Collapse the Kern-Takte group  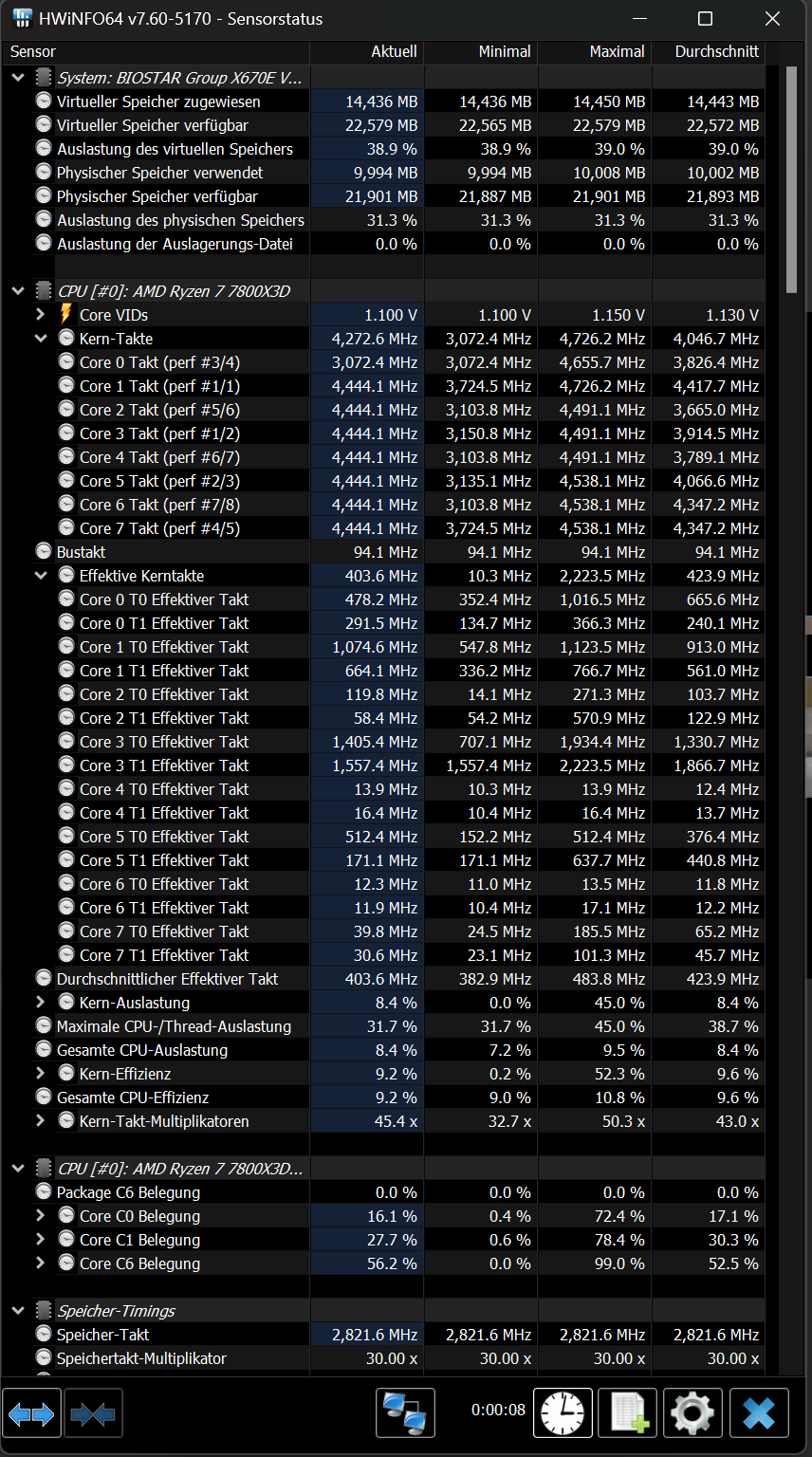[41, 338]
